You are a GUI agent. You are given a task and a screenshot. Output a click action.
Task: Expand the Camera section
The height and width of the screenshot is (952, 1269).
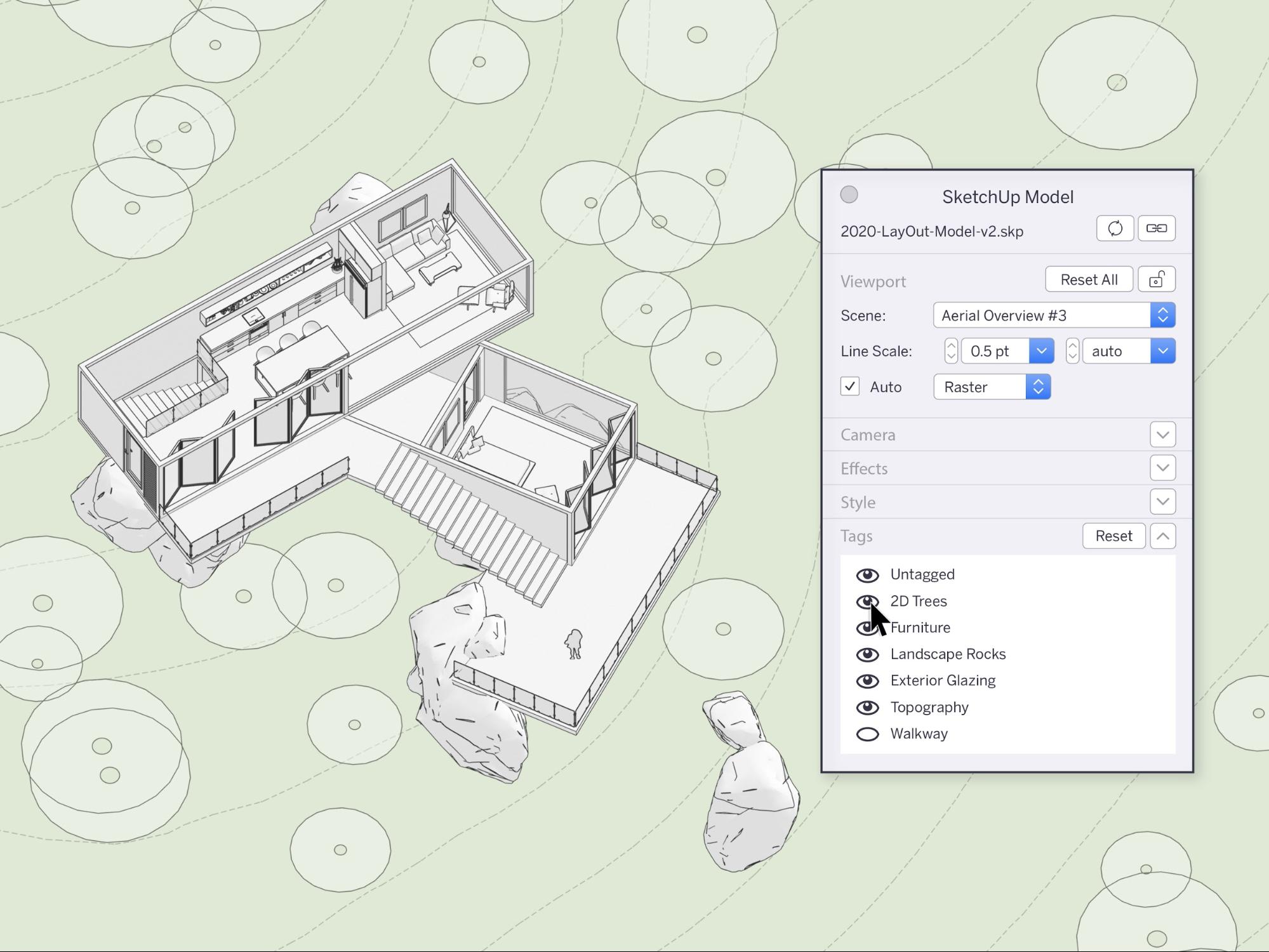tap(1162, 434)
